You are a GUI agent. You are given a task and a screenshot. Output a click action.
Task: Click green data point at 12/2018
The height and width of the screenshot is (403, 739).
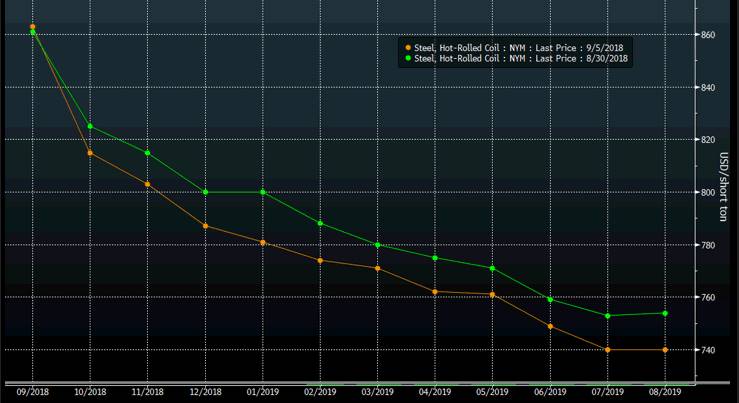[x=205, y=192]
